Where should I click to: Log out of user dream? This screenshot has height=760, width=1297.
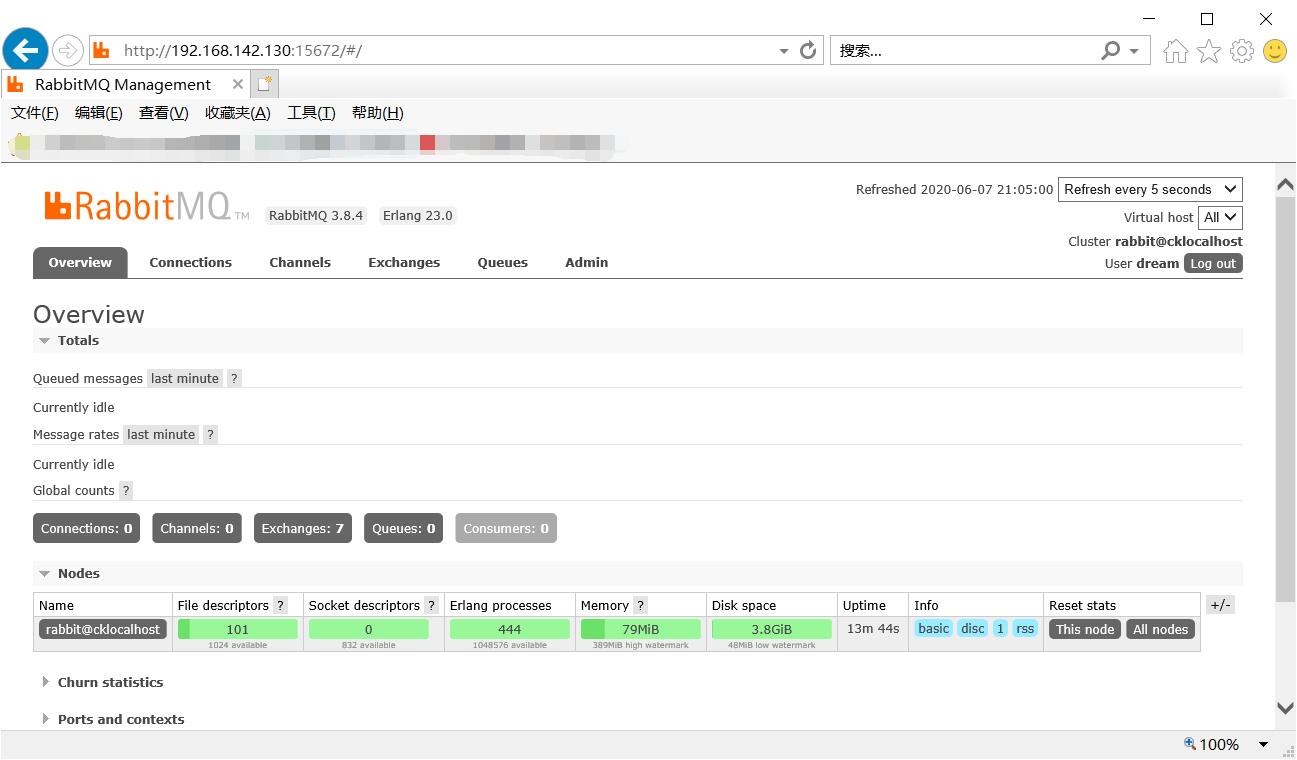point(1213,264)
